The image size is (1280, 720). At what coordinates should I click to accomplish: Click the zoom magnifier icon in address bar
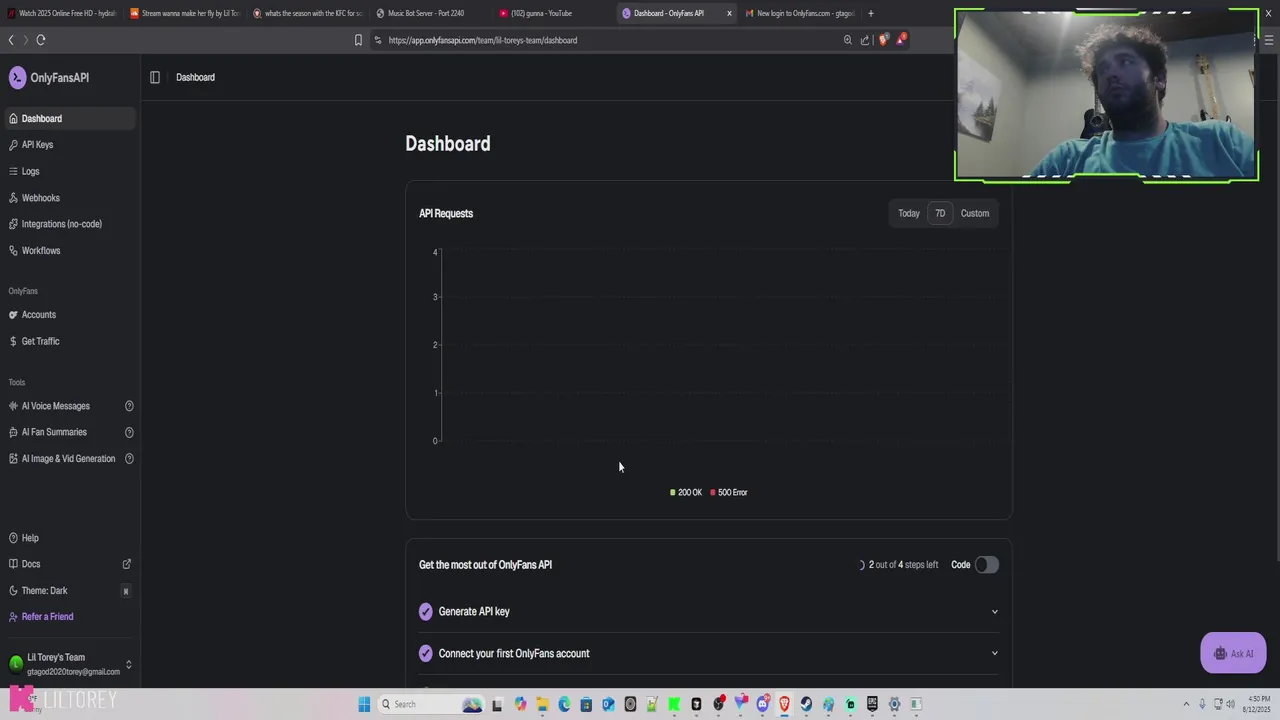pos(847,40)
